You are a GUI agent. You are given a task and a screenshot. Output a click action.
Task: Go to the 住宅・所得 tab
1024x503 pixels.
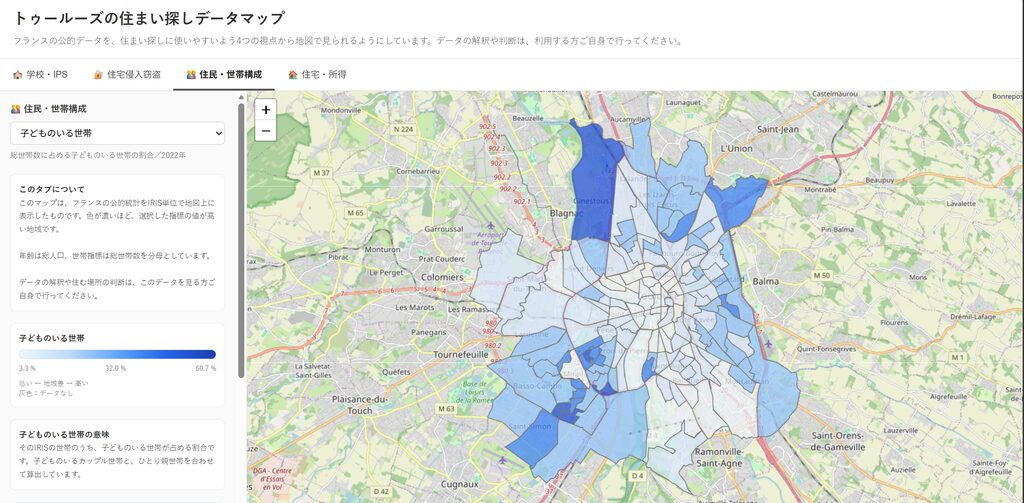(317, 74)
